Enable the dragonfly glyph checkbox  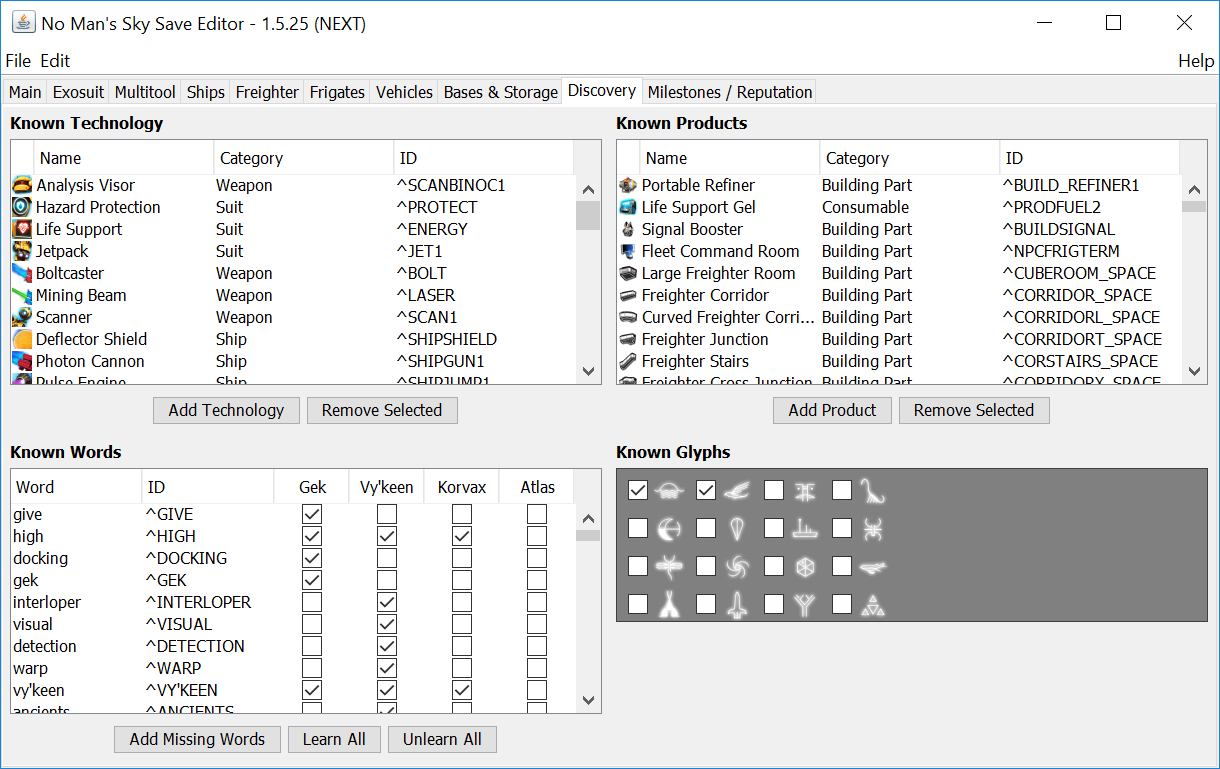[638, 566]
